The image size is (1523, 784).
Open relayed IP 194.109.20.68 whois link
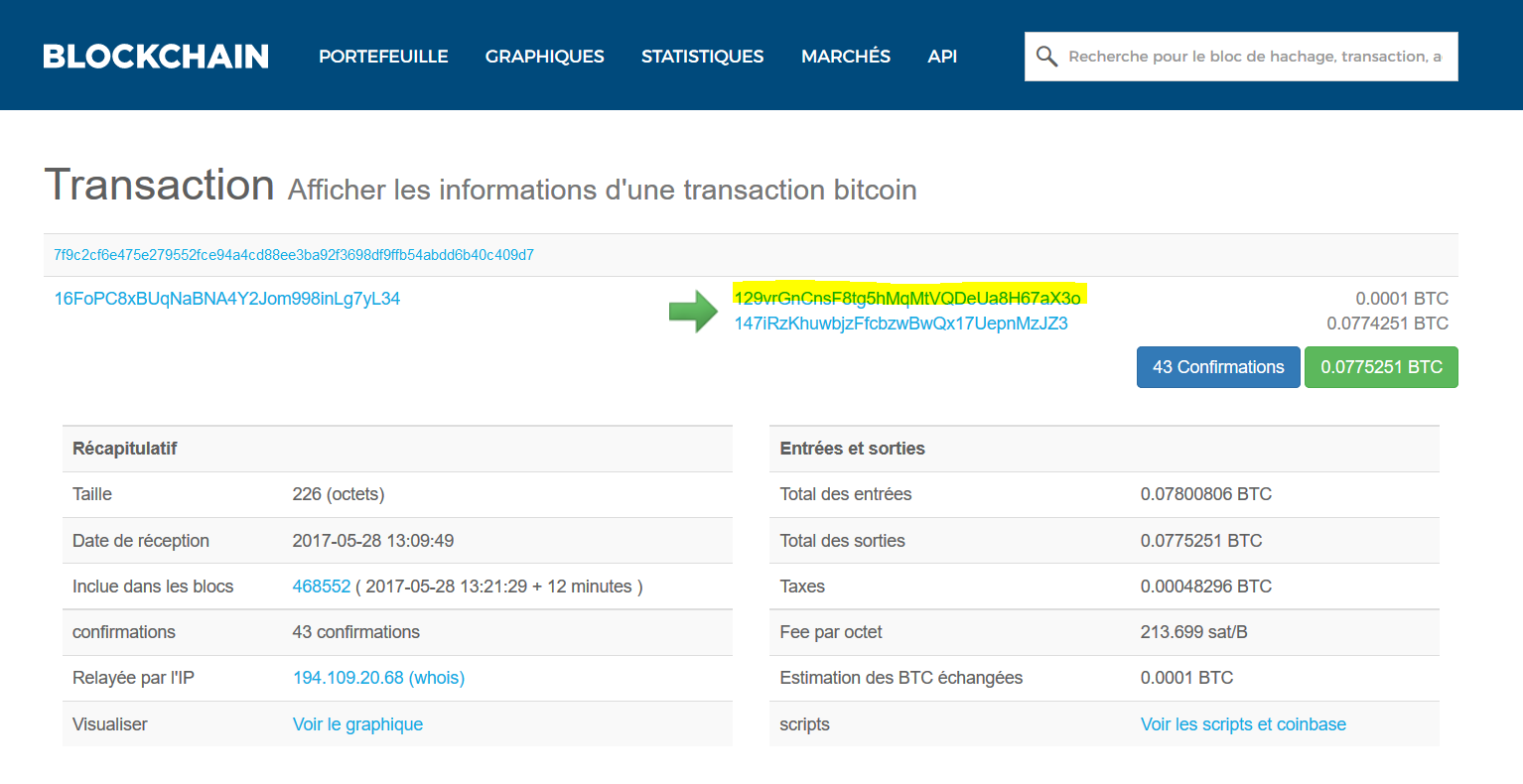coord(378,678)
